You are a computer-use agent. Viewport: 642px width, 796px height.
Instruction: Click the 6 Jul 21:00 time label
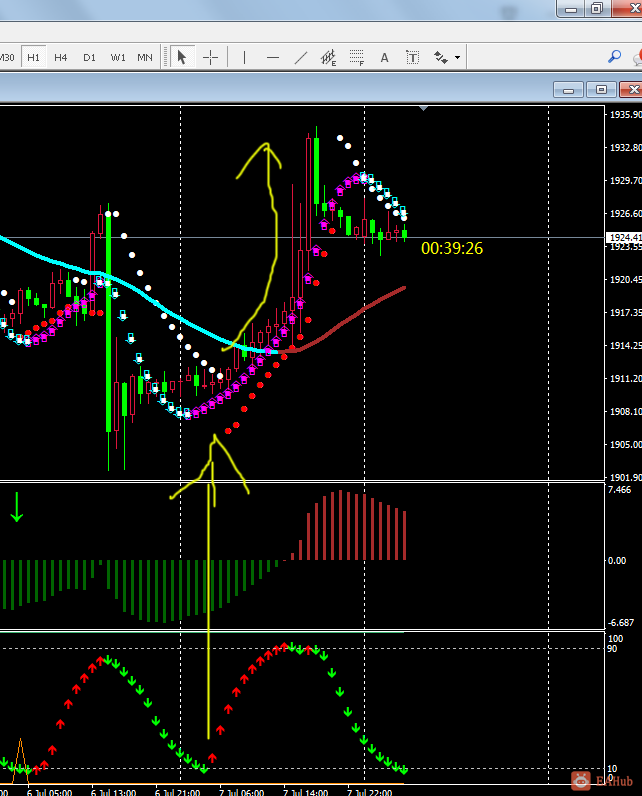[178, 792]
